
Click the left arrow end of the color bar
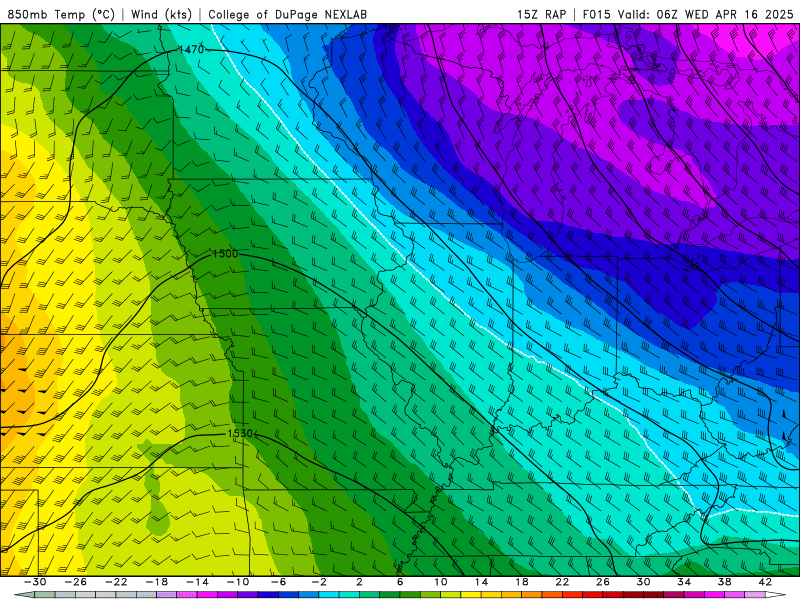coord(24,595)
